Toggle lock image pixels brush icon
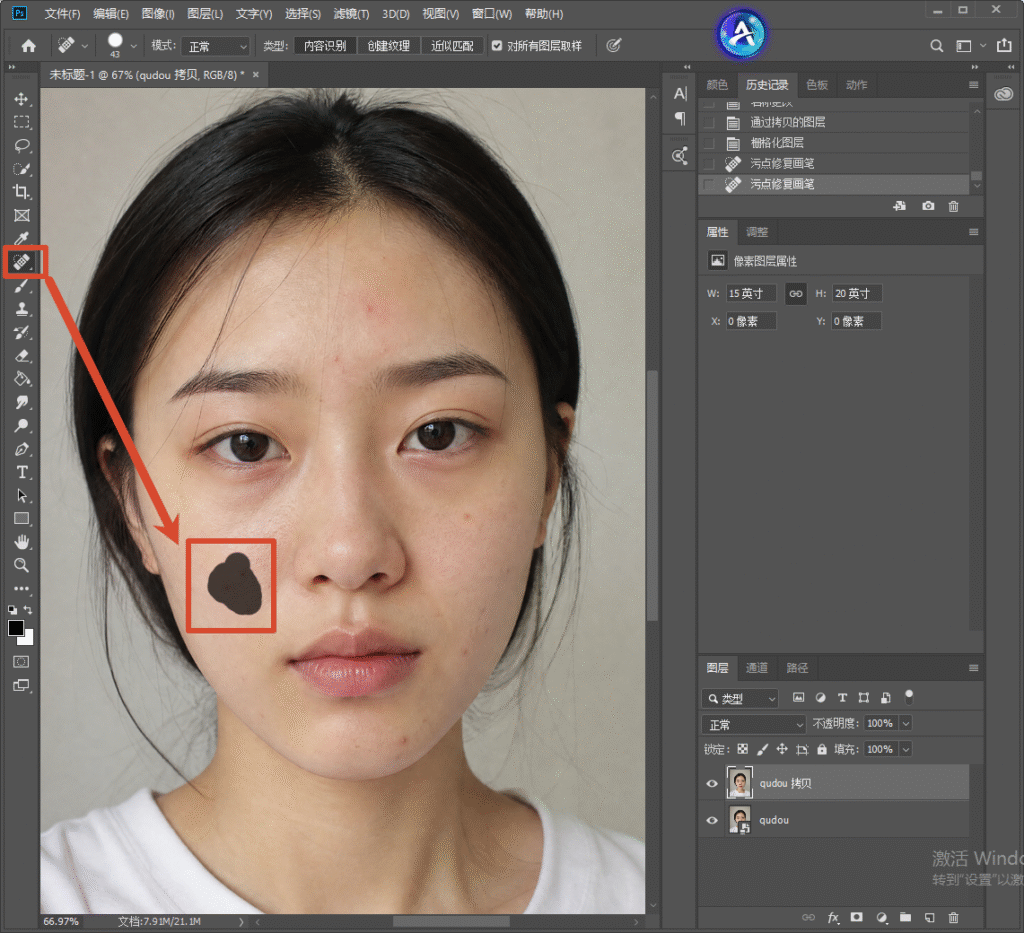 (x=762, y=749)
